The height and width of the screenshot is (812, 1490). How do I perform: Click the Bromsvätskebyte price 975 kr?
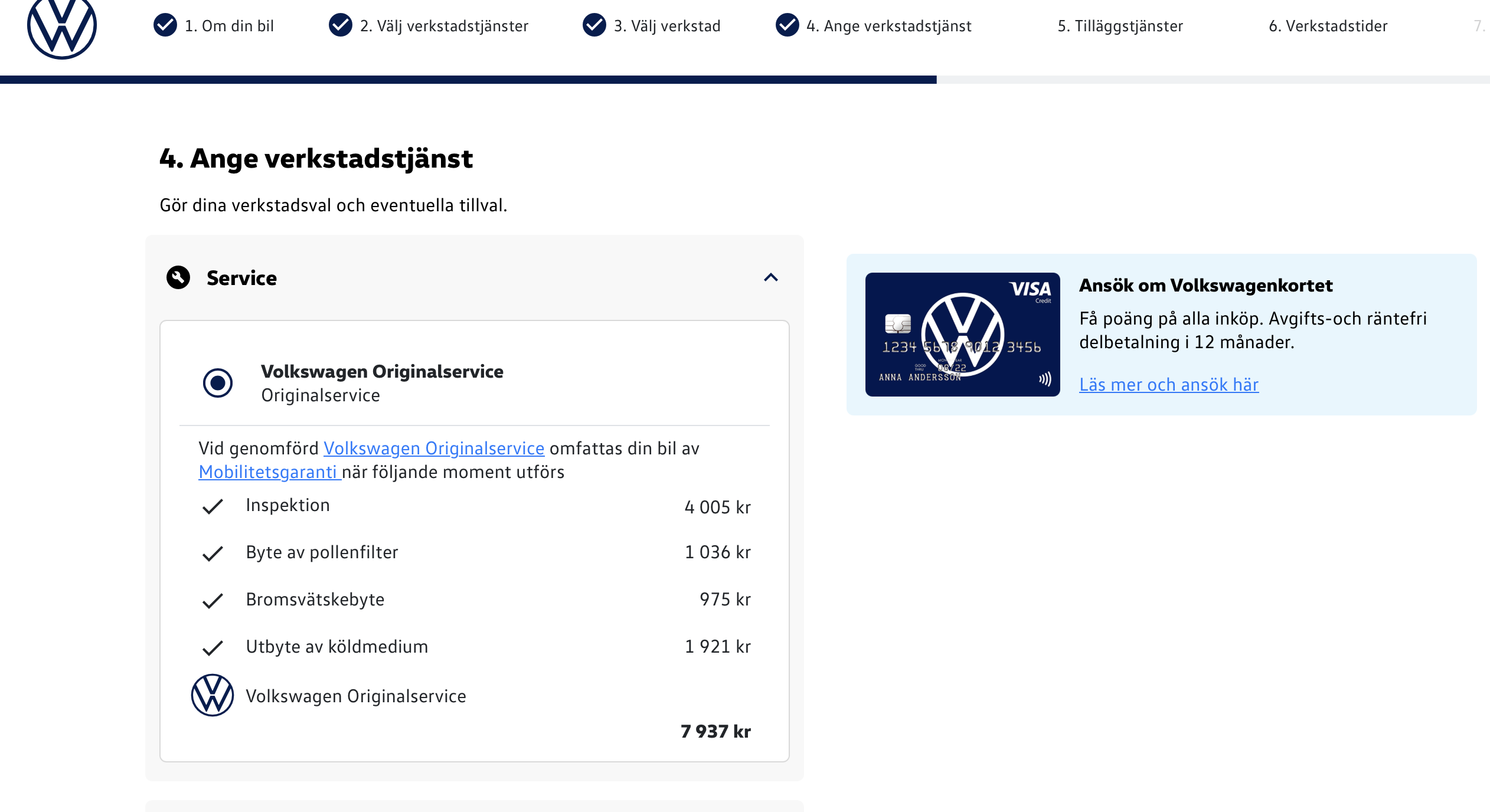726,600
